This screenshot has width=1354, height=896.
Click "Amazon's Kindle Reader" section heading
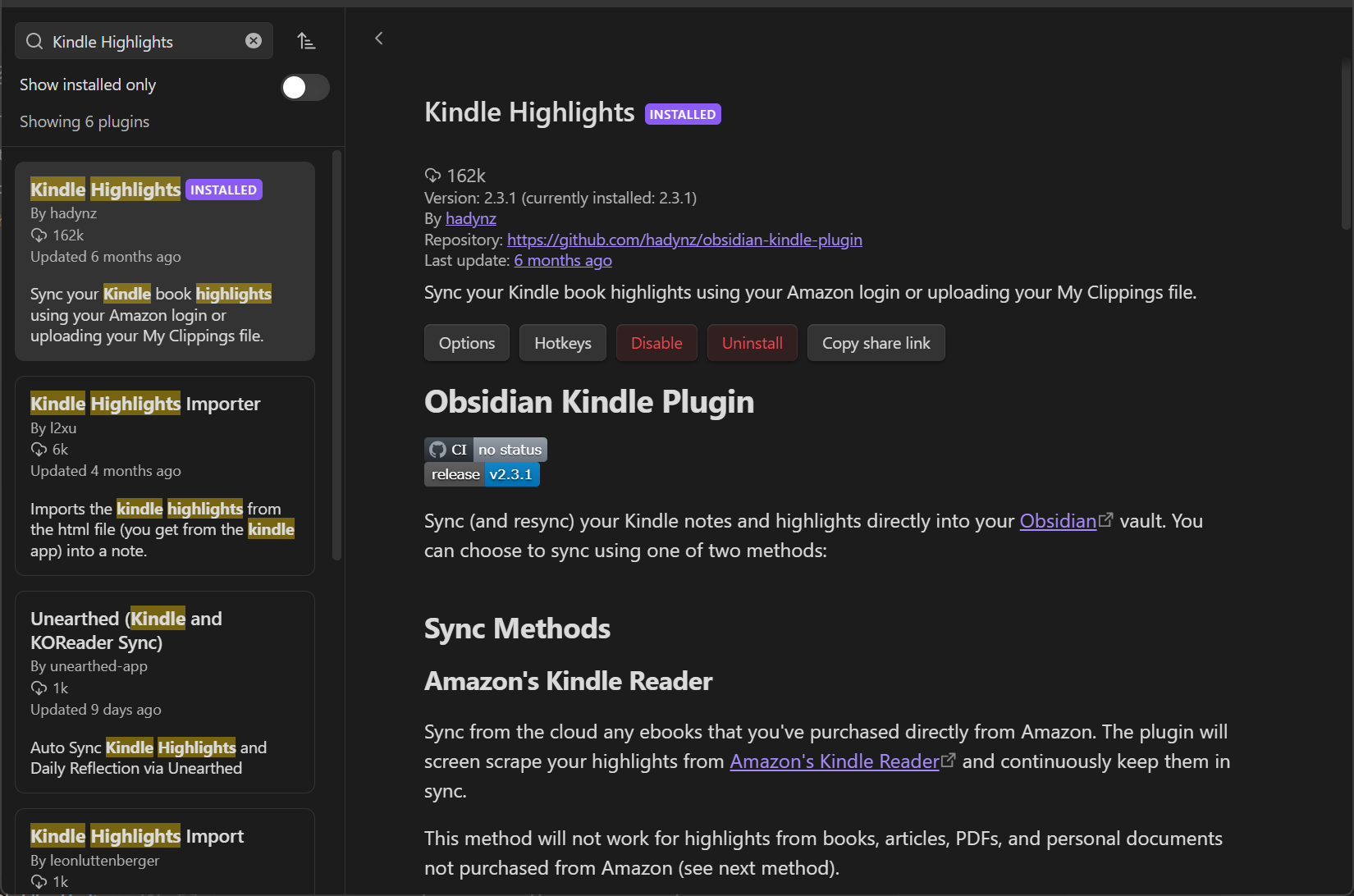tap(569, 681)
